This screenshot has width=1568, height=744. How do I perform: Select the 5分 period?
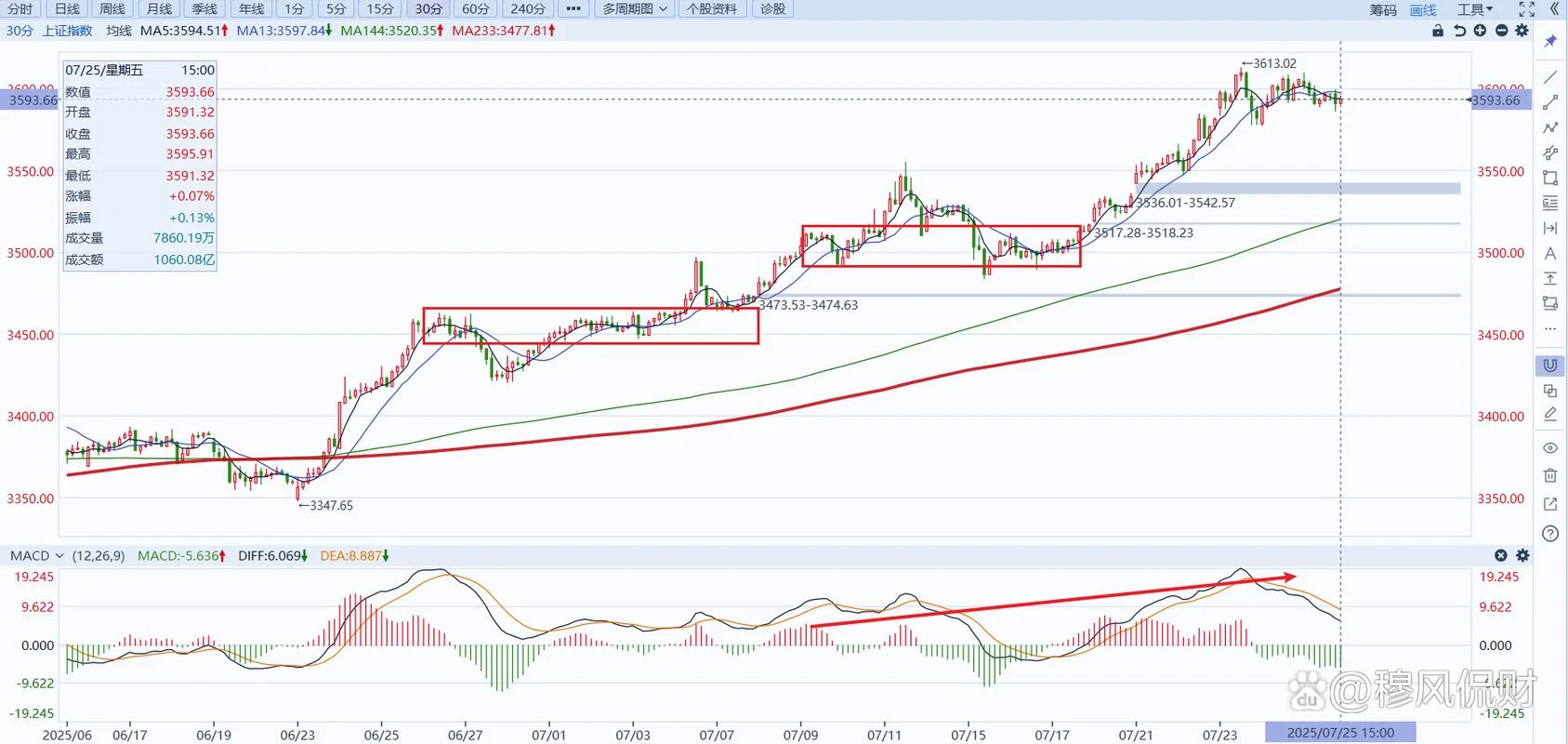[336, 8]
